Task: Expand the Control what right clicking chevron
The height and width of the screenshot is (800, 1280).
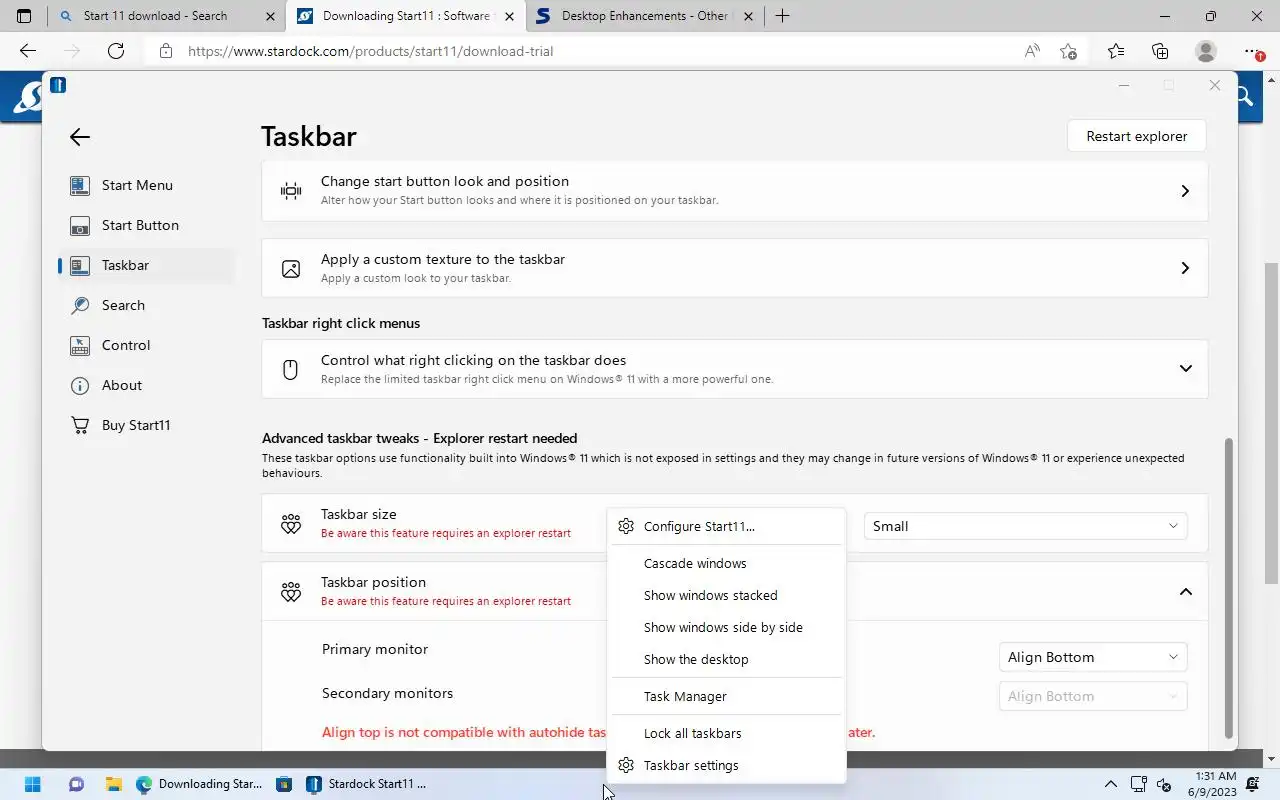Action: point(1185,368)
